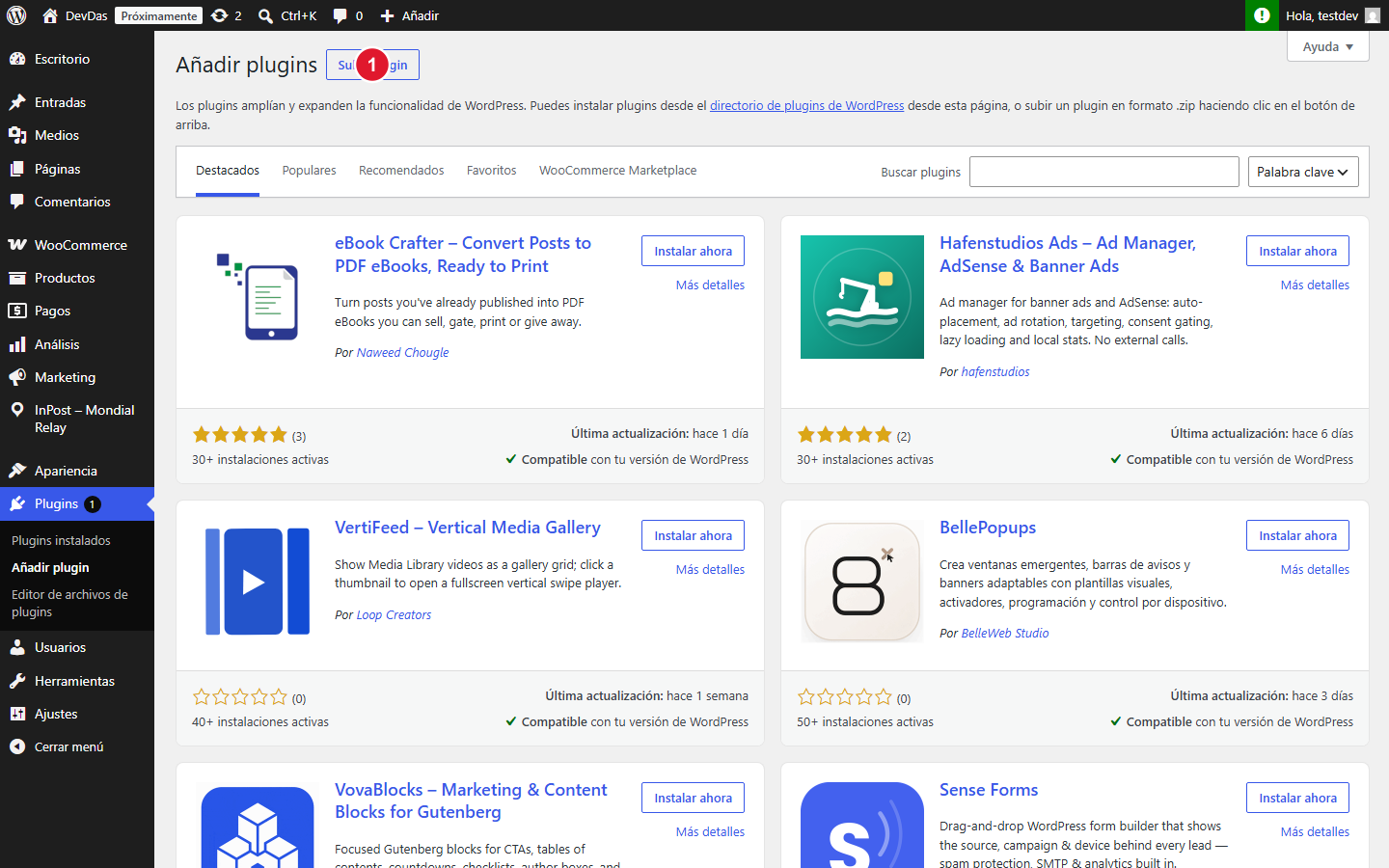
Task: Open directorio de plugins de WordPress link
Action: (x=806, y=105)
